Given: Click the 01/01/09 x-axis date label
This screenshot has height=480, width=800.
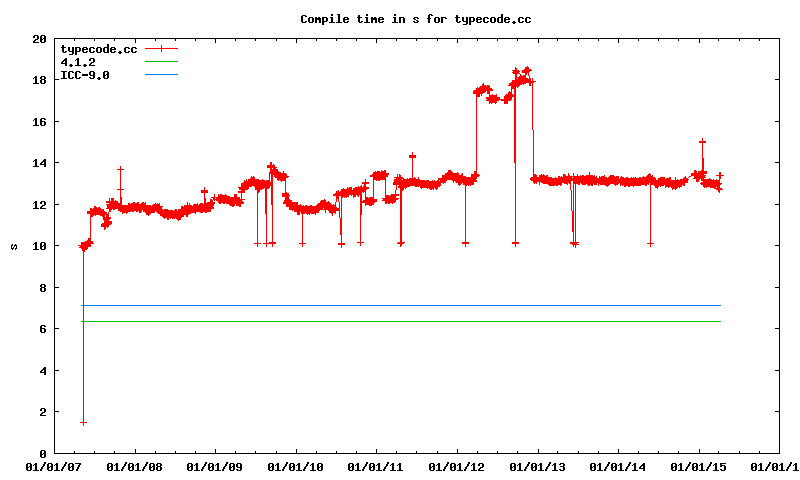Looking at the screenshot, I should [215, 466].
